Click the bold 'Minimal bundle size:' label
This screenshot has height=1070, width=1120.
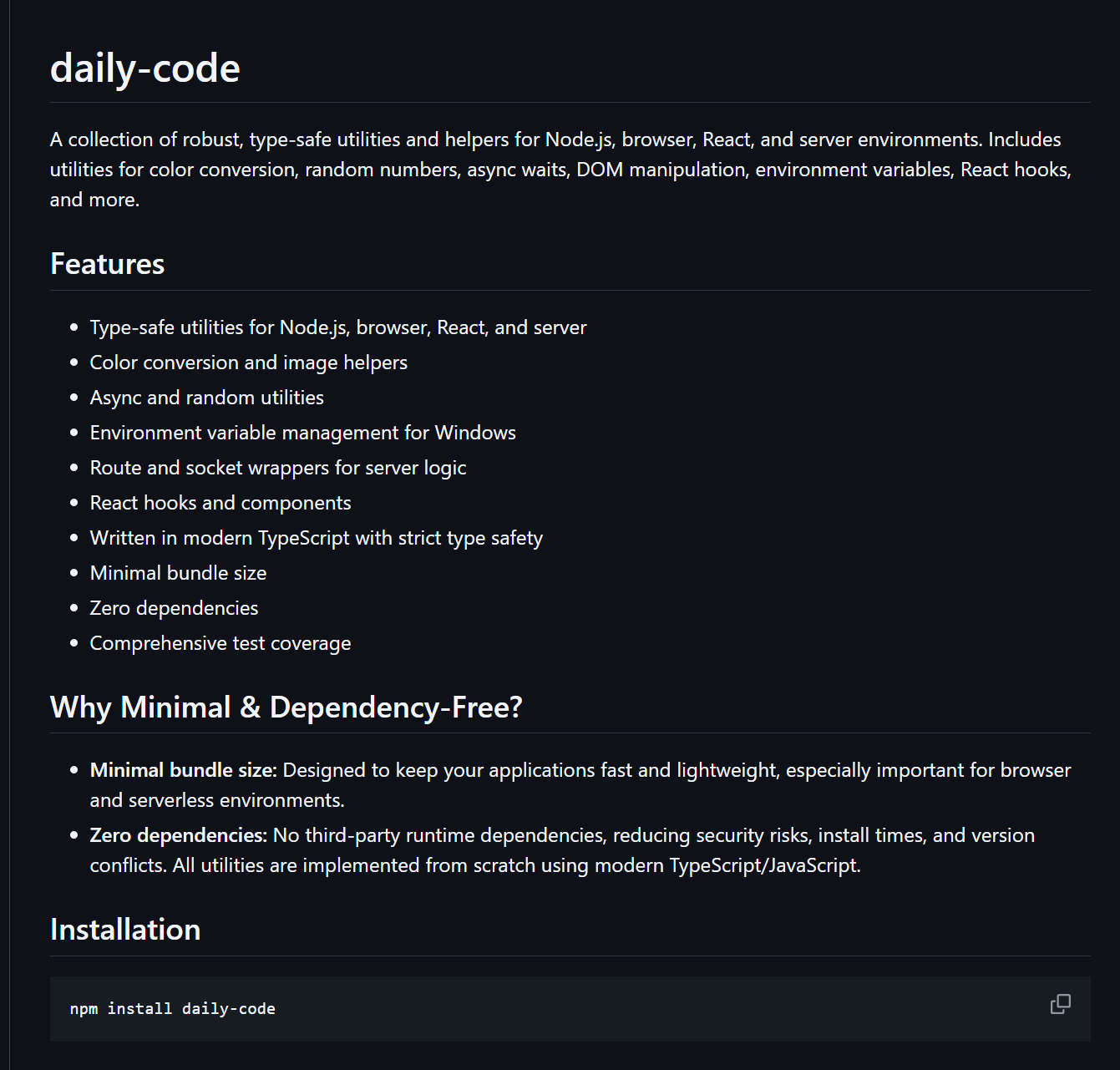[184, 770]
